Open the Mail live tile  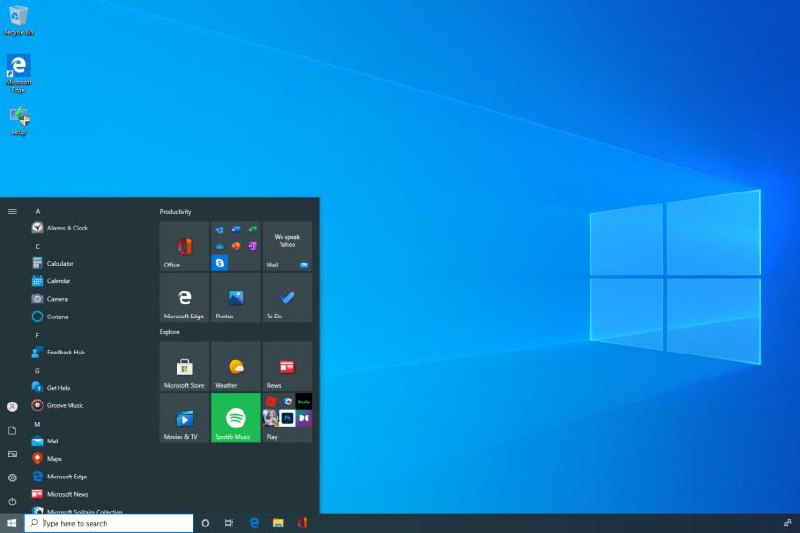[287, 246]
